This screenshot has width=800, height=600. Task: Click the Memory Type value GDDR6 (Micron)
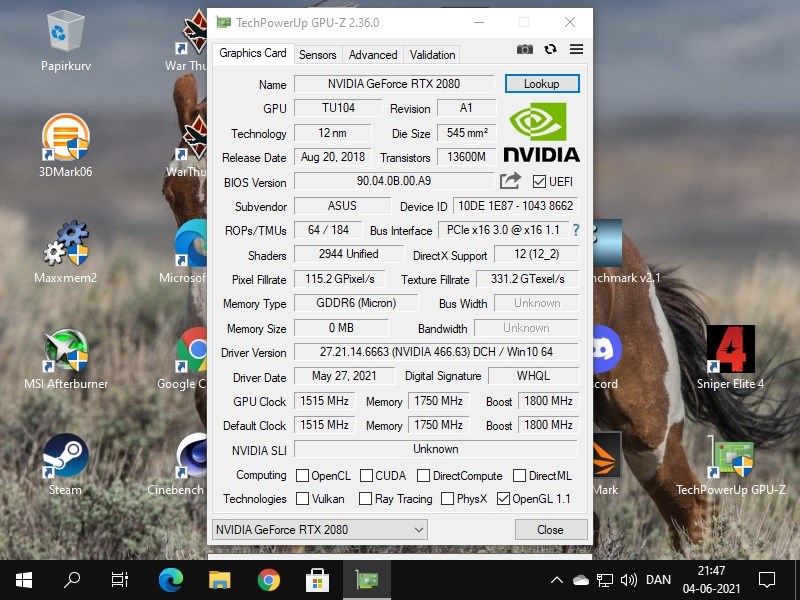click(356, 303)
